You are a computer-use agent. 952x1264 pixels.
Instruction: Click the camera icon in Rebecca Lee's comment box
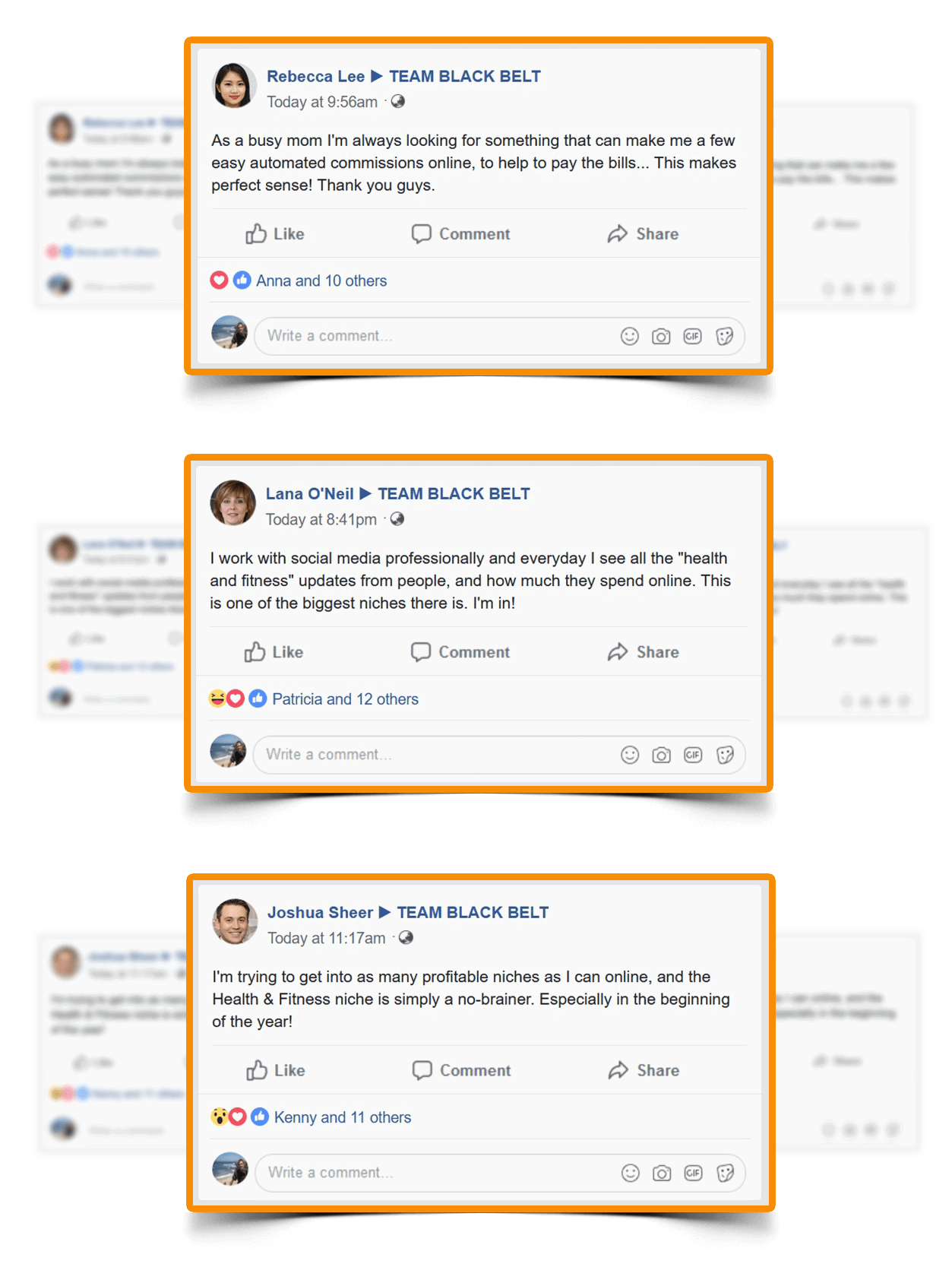click(x=661, y=337)
